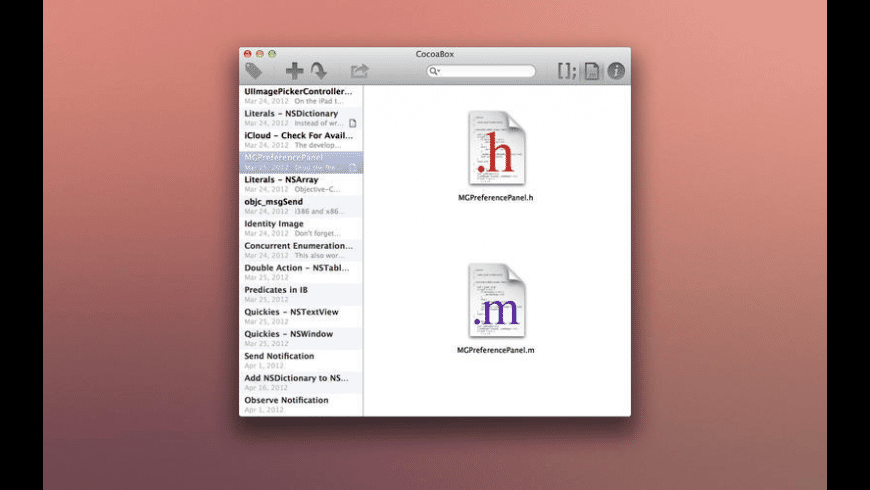870x490 pixels.
Task: Select Quickies – NSWindow snippet
Action: [x=301, y=339]
